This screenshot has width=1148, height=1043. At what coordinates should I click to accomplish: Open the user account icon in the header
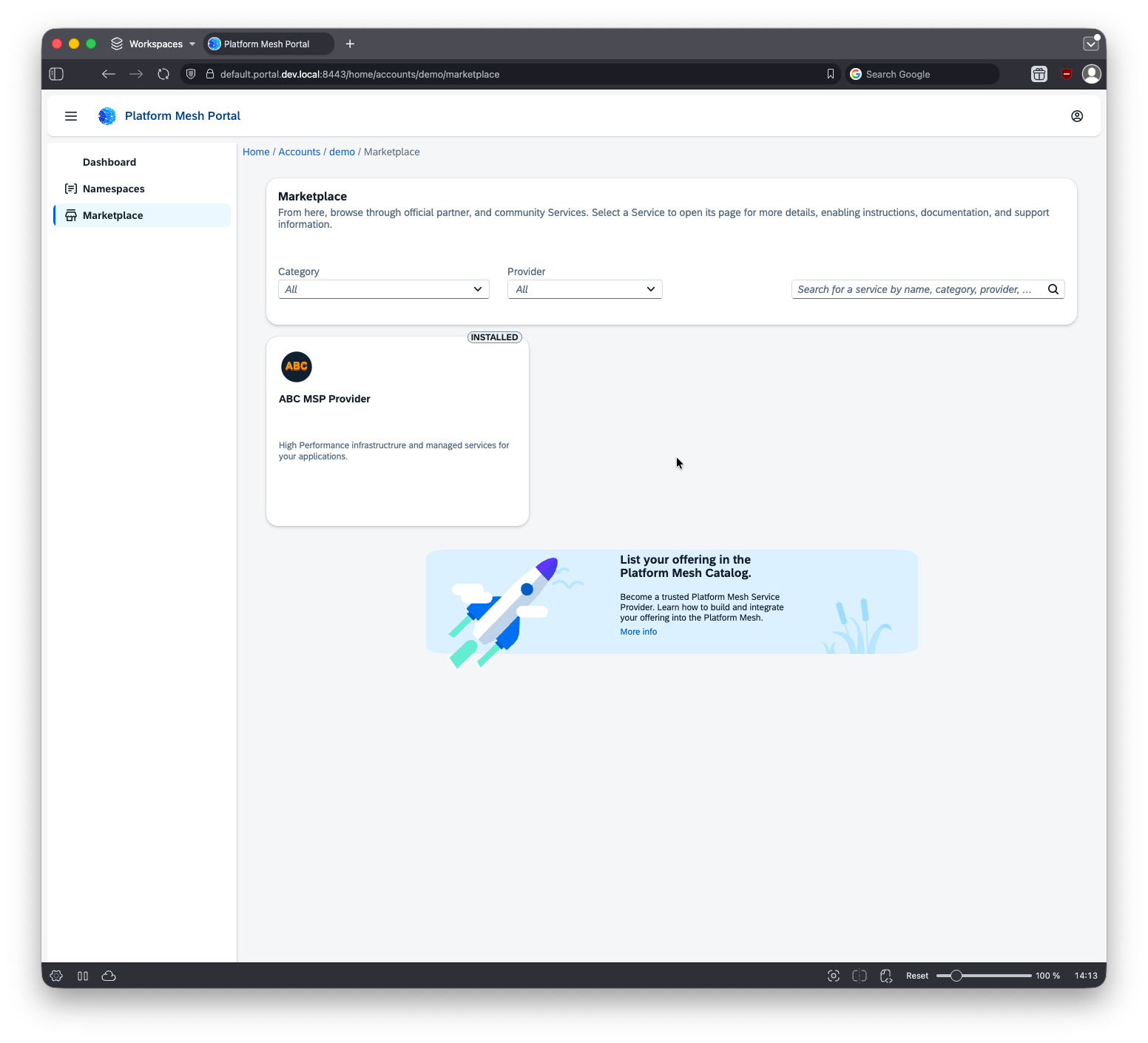click(1077, 115)
